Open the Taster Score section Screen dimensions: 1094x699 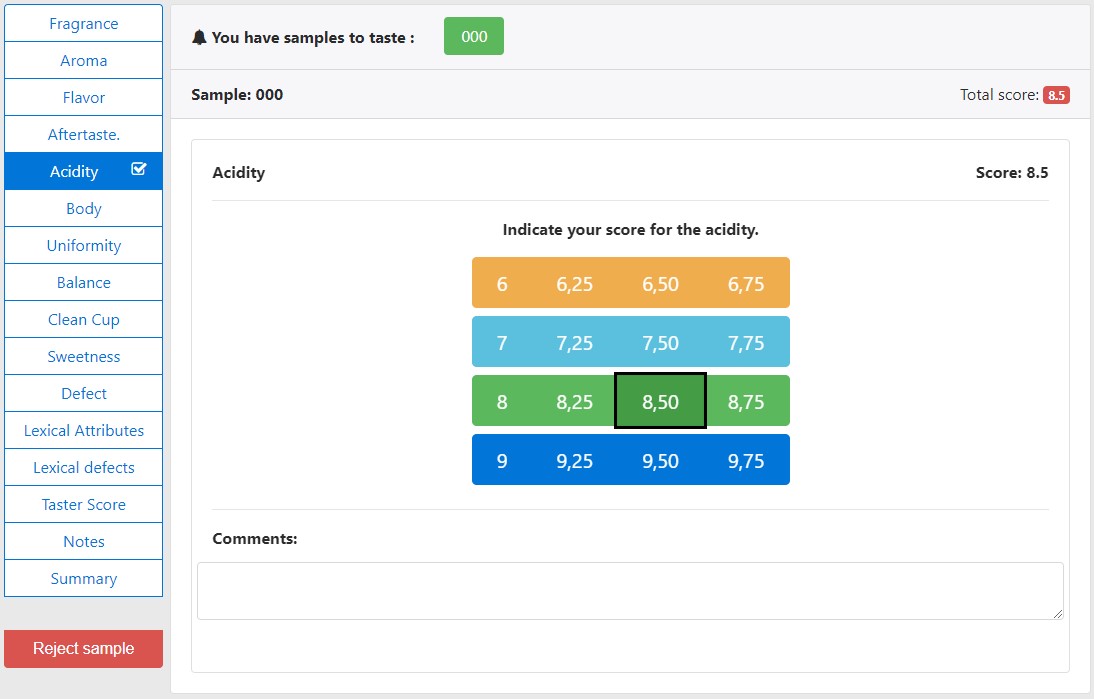tap(83, 504)
